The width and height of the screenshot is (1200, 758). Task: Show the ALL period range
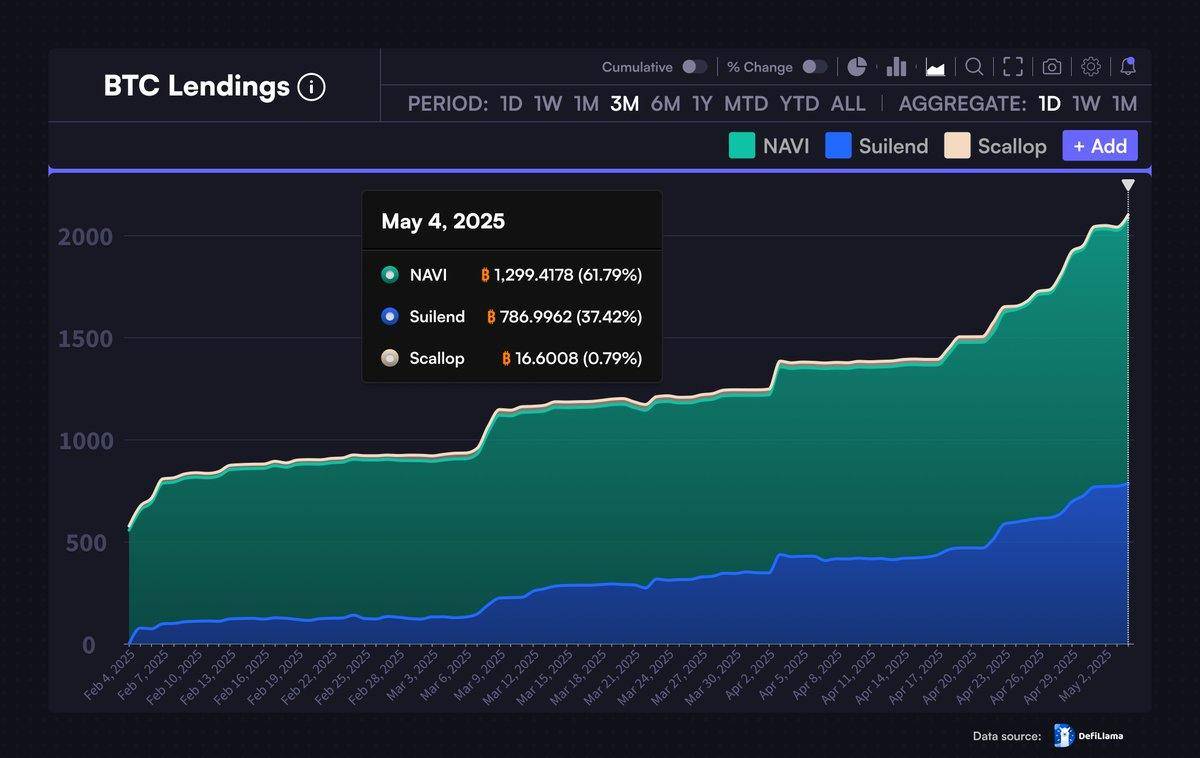(x=848, y=104)
